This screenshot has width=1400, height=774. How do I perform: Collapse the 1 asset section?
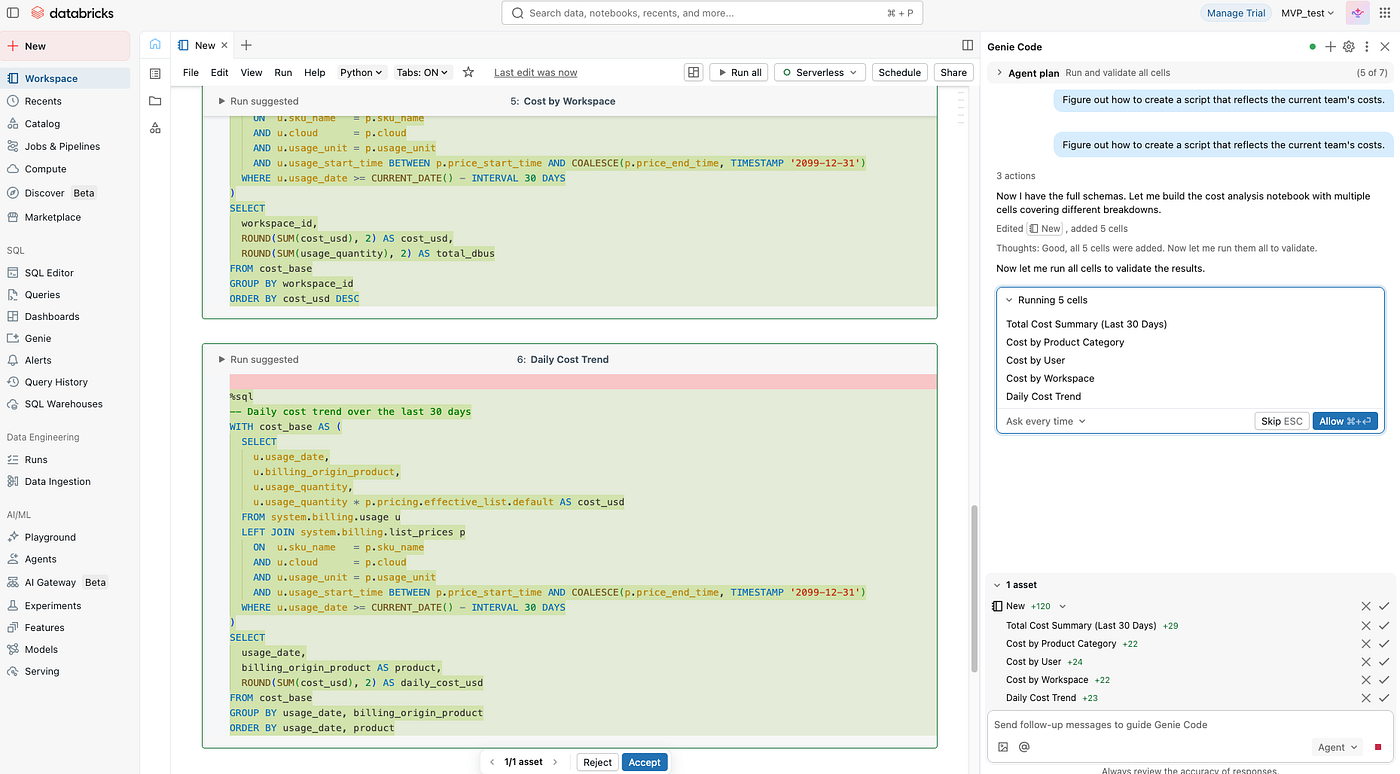pos(997,585)
